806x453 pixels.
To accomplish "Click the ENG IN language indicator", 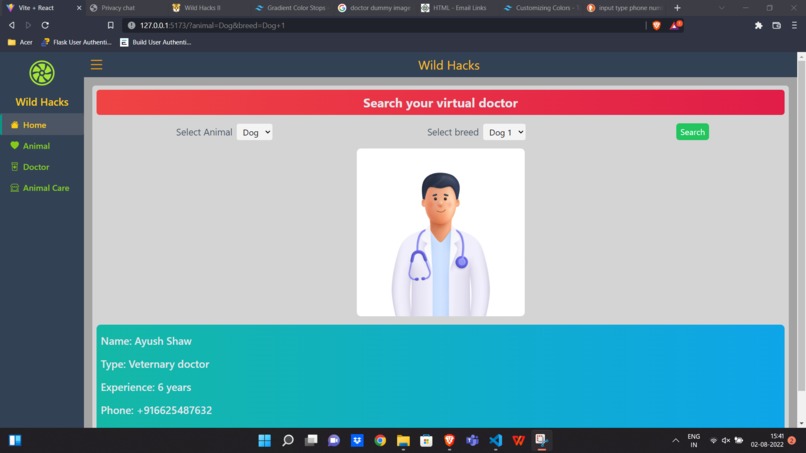I will click(693, 441).
